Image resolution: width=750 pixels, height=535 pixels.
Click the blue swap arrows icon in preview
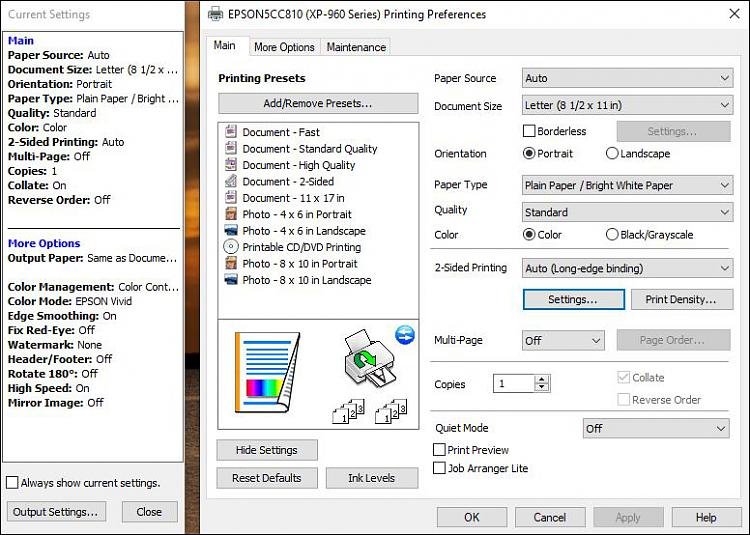click(x=405, y=335)
